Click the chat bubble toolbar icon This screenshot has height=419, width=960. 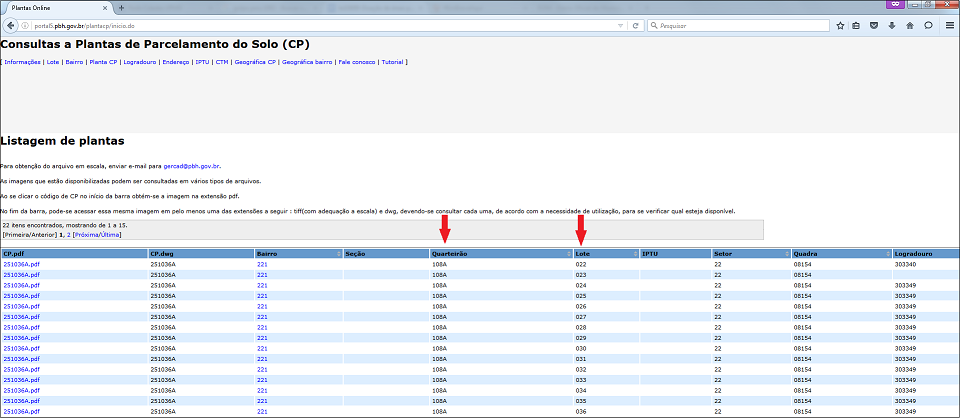click(928, 25)
